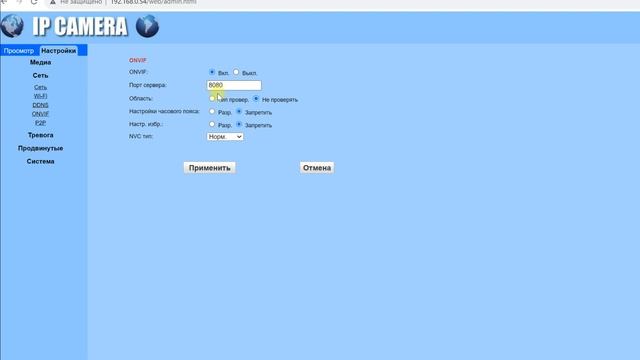Click the browser address bar URL

[153, 2]
